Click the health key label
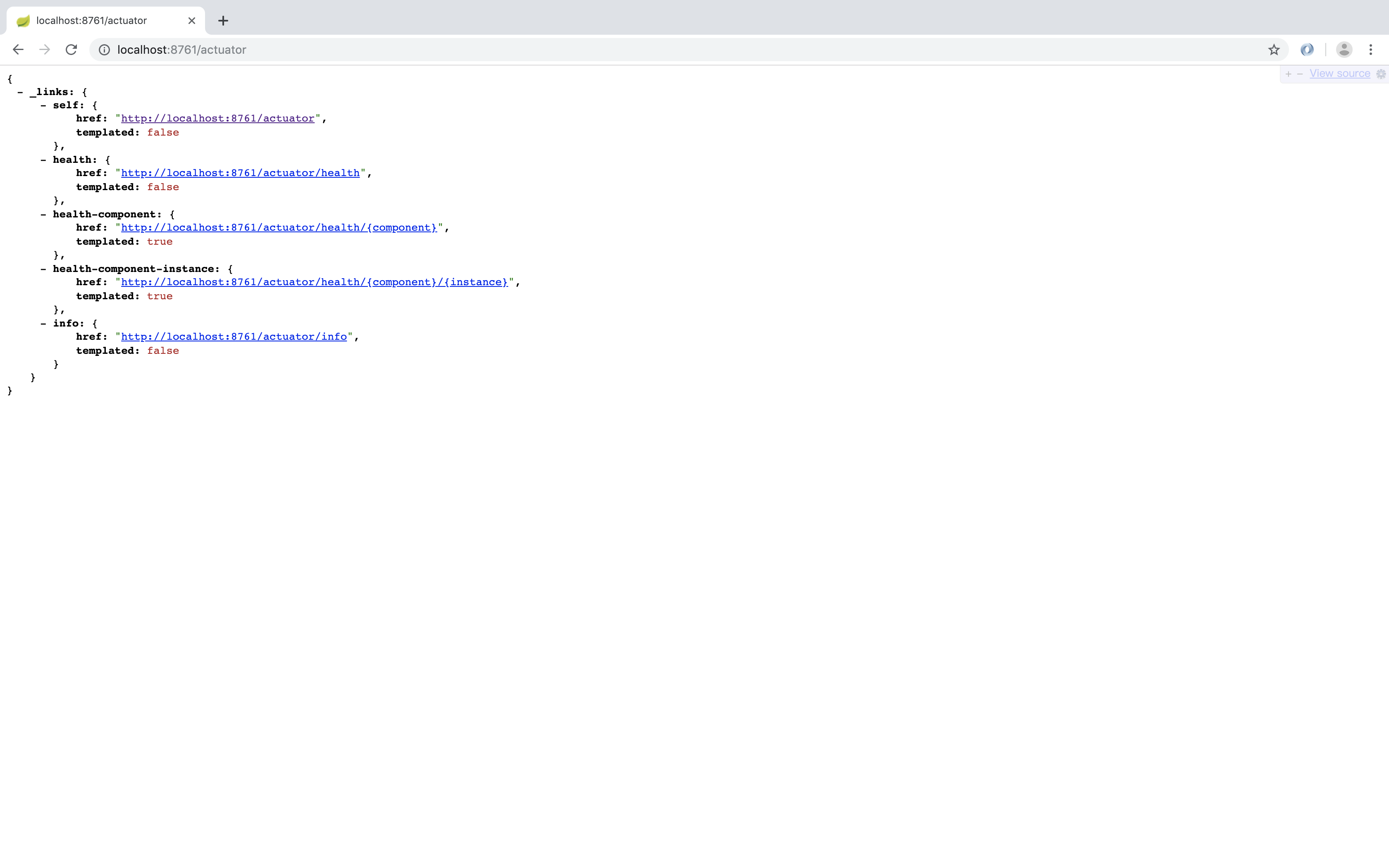This screenshot has height=868, width=1389. tap(72, 160)
